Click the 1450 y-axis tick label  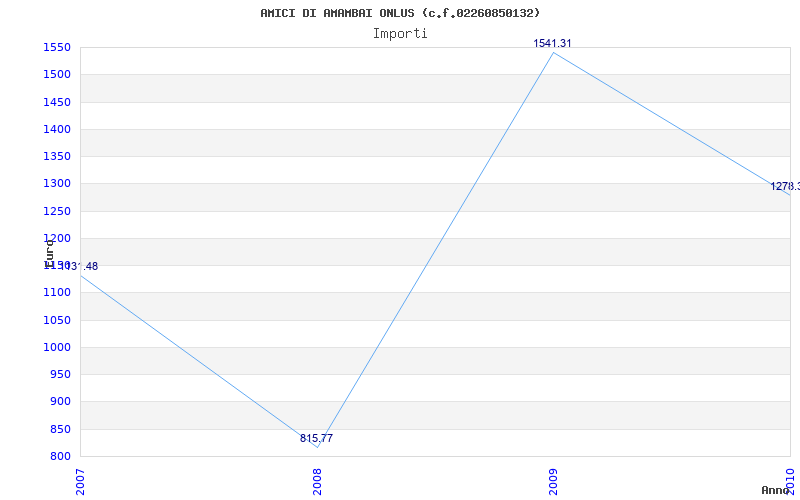[x=57, y=103]
